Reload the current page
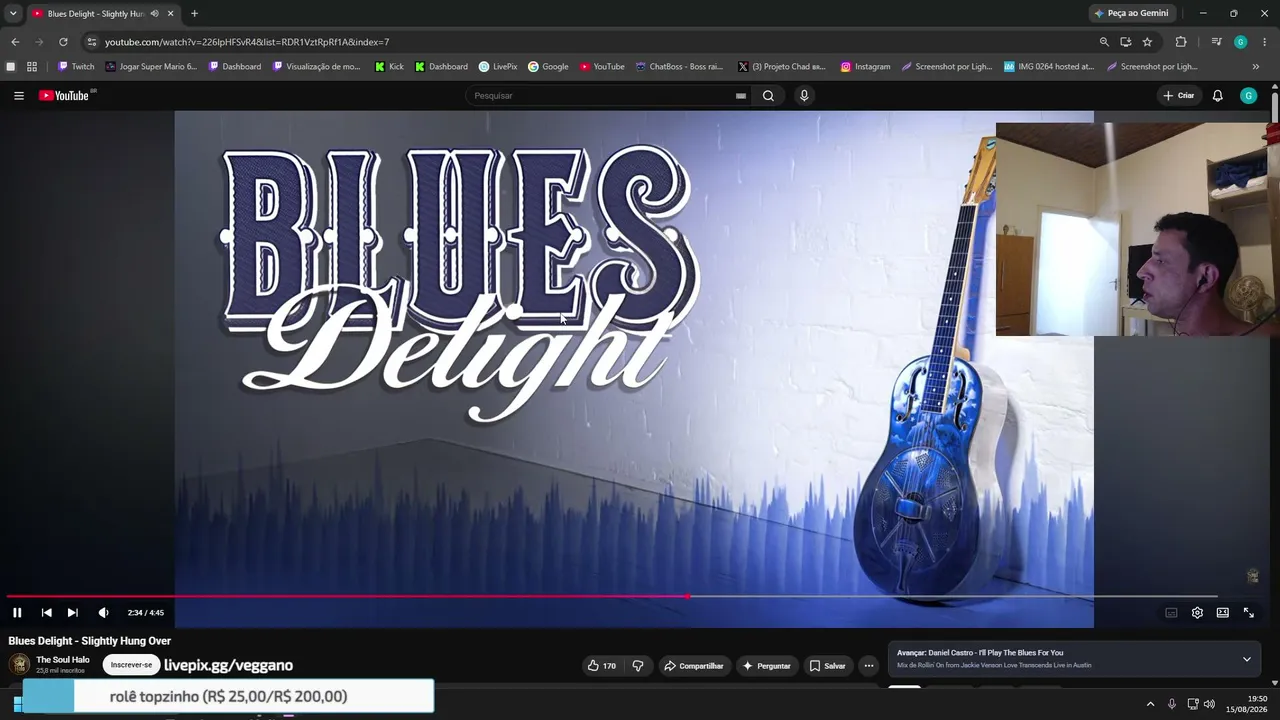 point(63,42)
